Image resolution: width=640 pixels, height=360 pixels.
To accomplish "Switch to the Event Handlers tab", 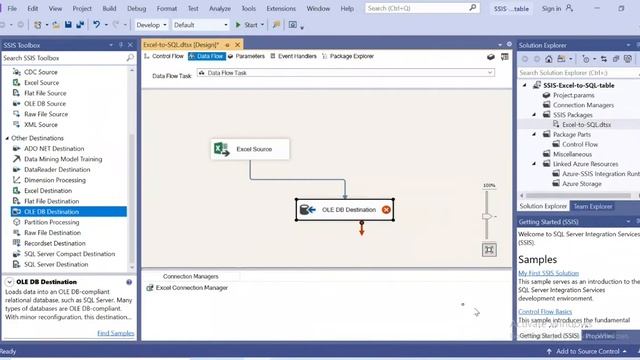I will [x=293, y=56].
